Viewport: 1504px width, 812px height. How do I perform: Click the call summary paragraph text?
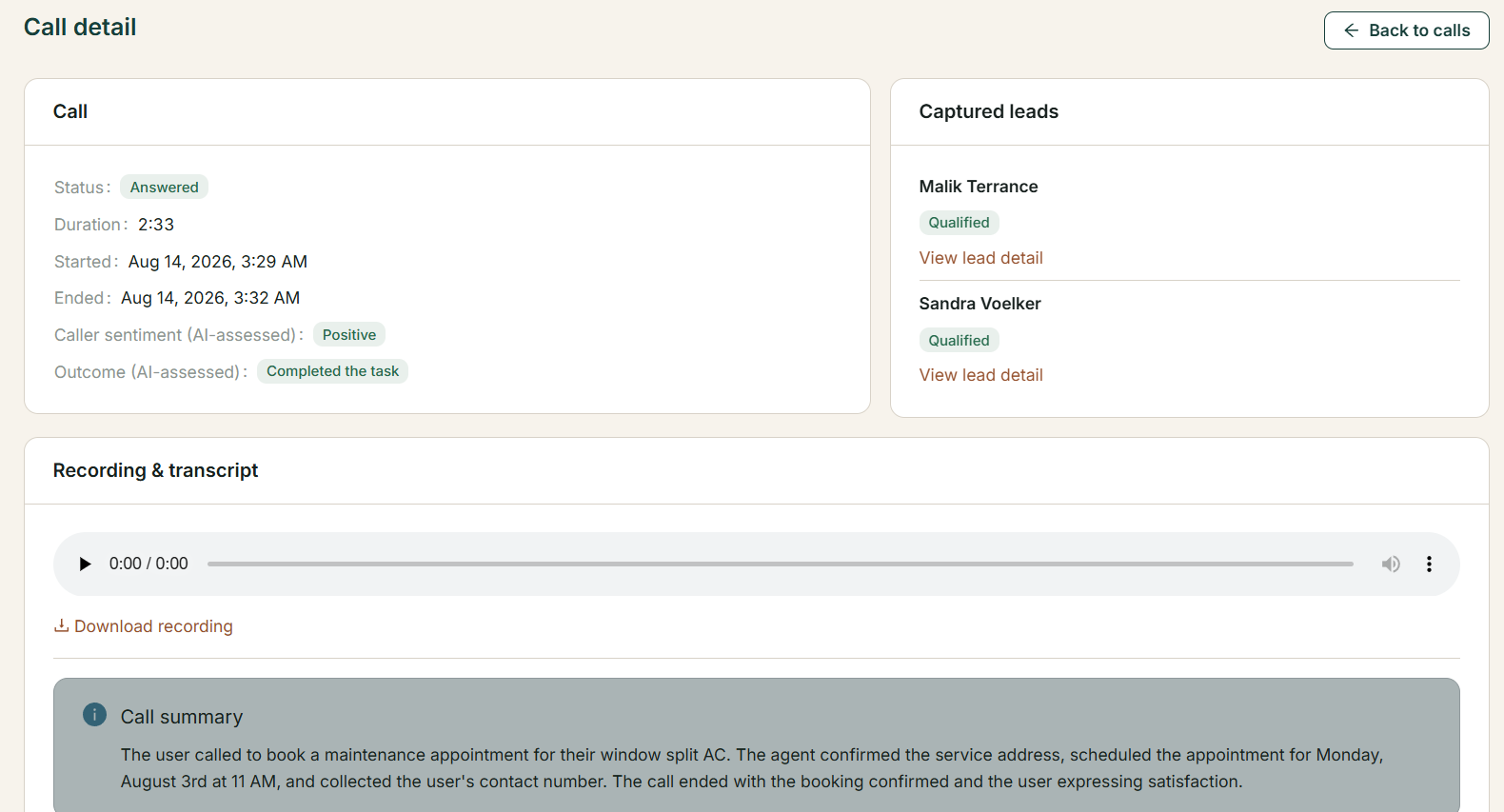[751, 768]
